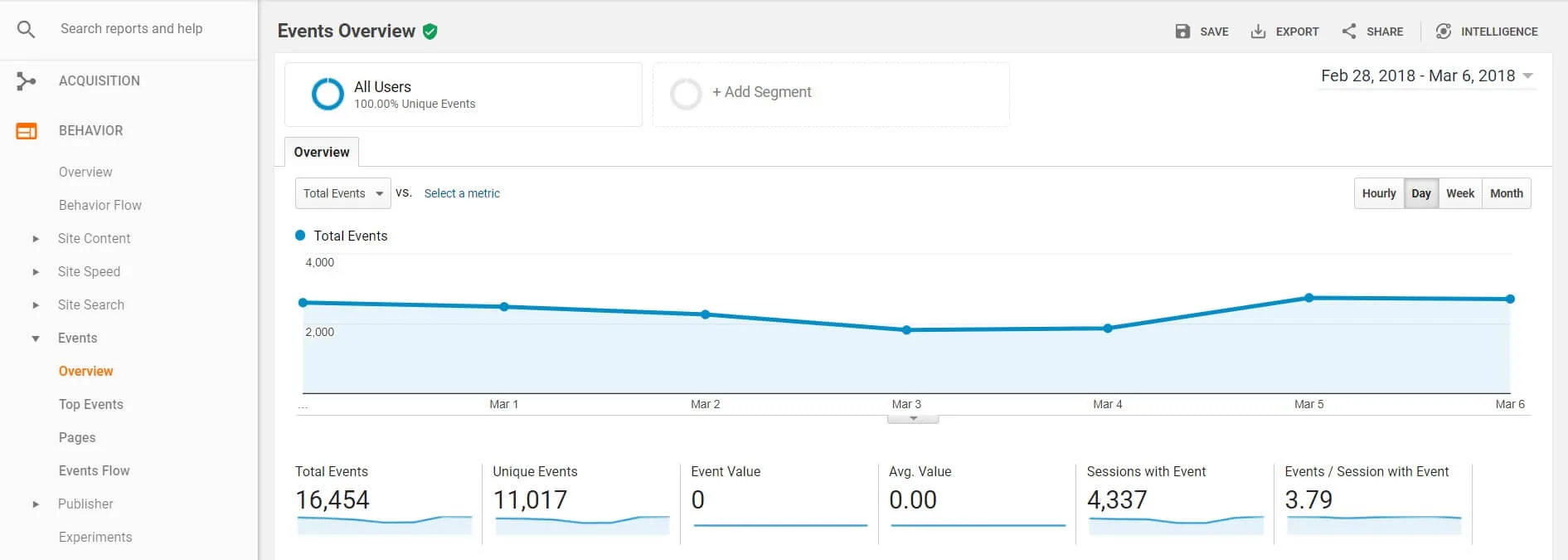Focus the Search reports and help field
Image resolution: width=1568 pixels, height=560 pixels.
[131, 29]
